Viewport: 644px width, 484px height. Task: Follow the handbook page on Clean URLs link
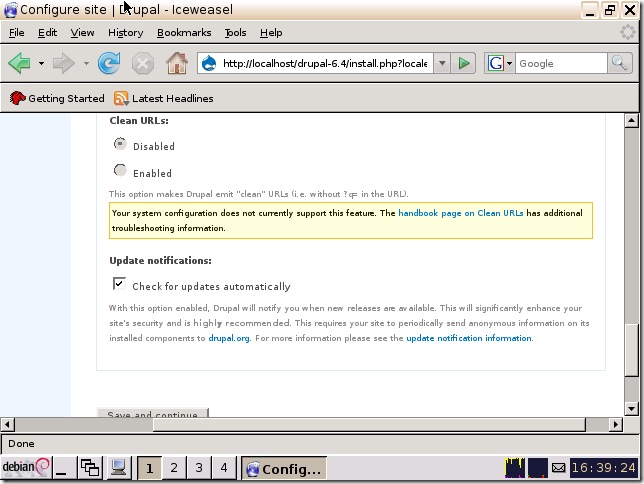[460, 213]
